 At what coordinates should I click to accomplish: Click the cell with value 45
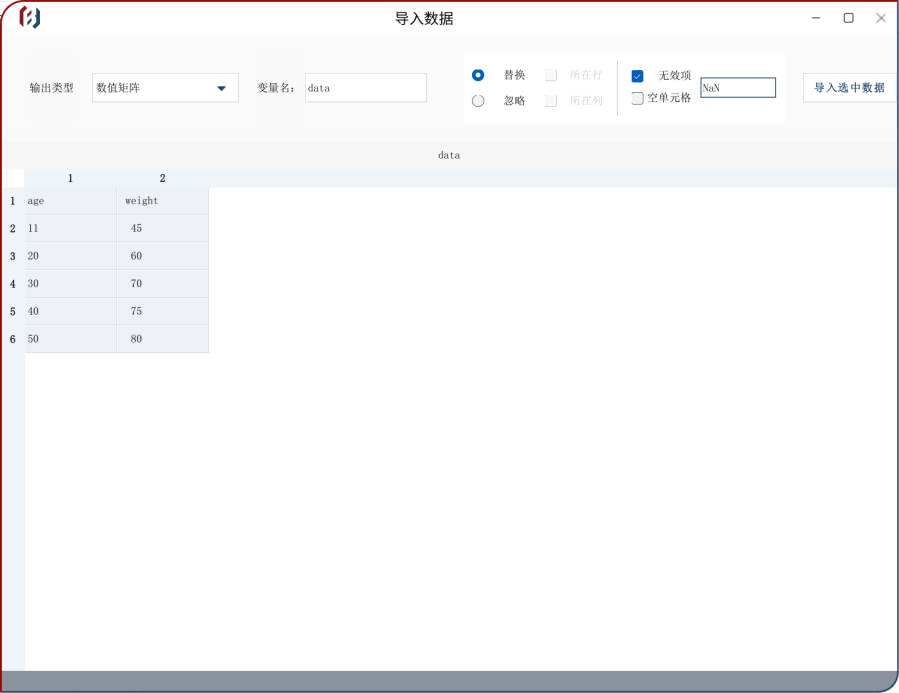tap(162, 229)
